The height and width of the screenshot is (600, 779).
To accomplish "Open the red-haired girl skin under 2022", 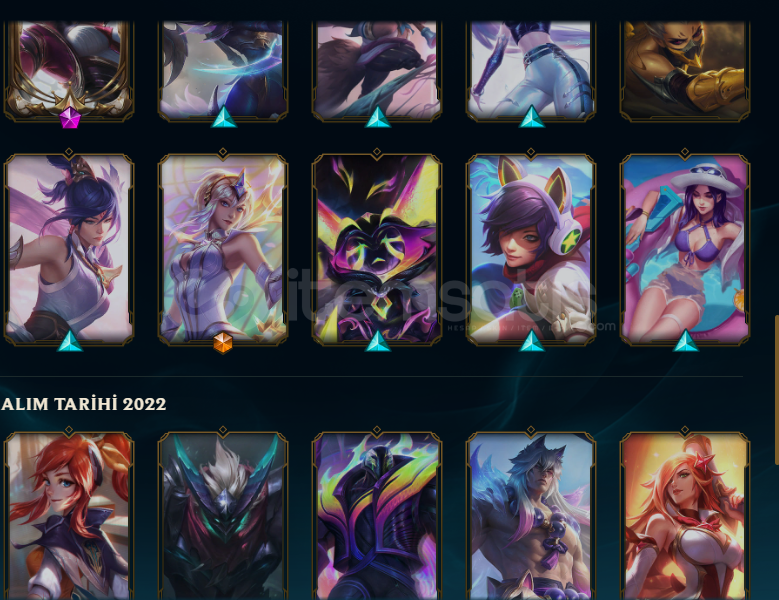I will coord(69,516).
